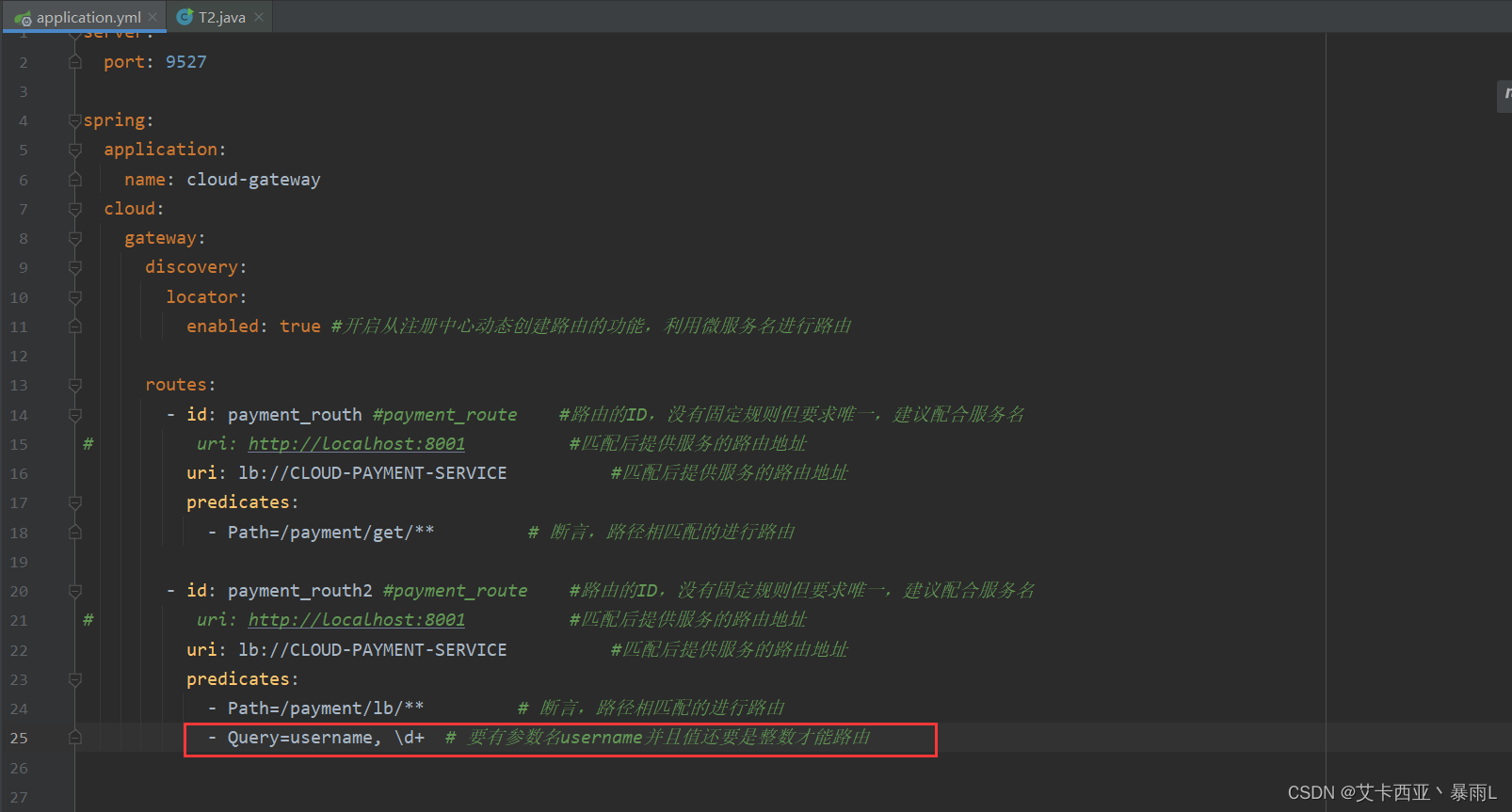1512x812 pixels.
Task: Click the id value payment_routh2 on line 20
Action: (x=300, y=591)
